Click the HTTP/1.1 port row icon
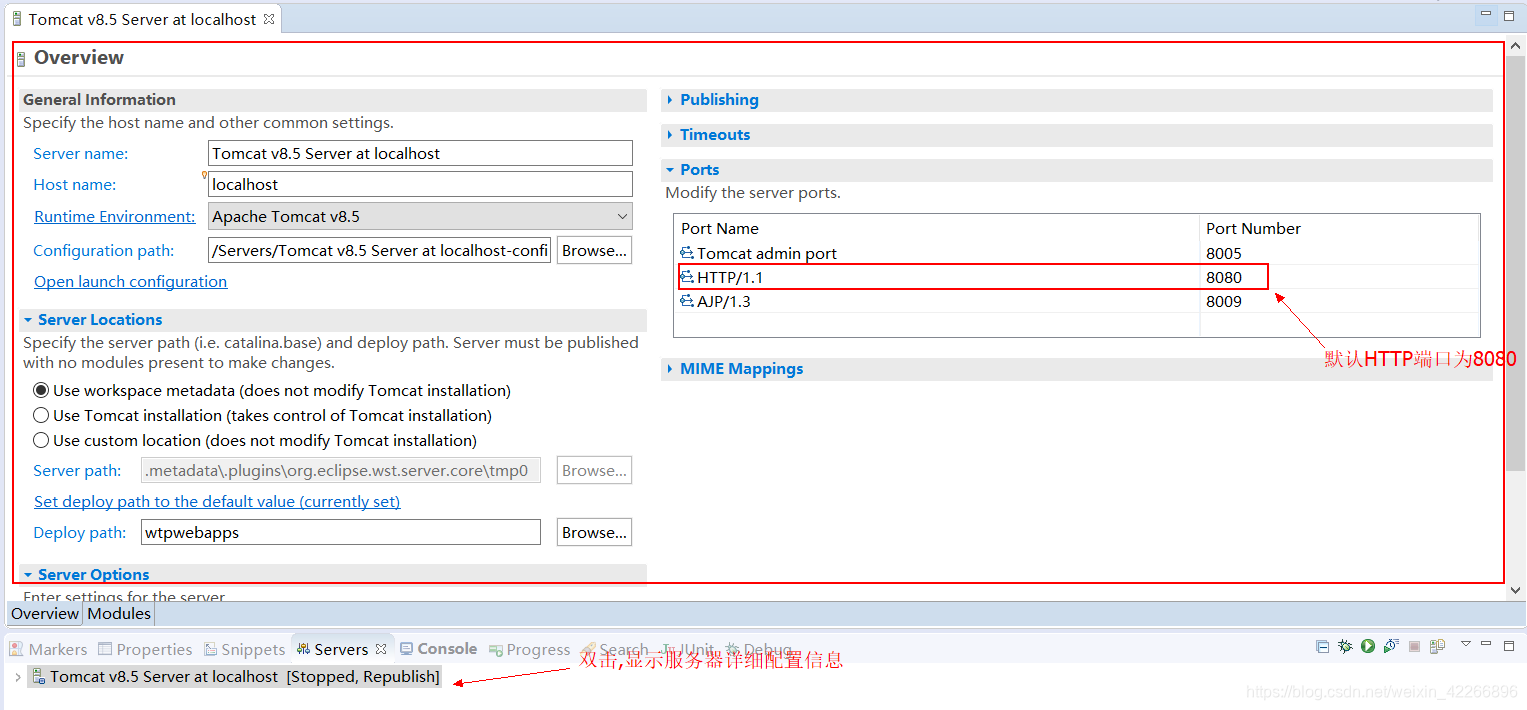This screenshot has height=710, width=1527. (x=687, y=277)
